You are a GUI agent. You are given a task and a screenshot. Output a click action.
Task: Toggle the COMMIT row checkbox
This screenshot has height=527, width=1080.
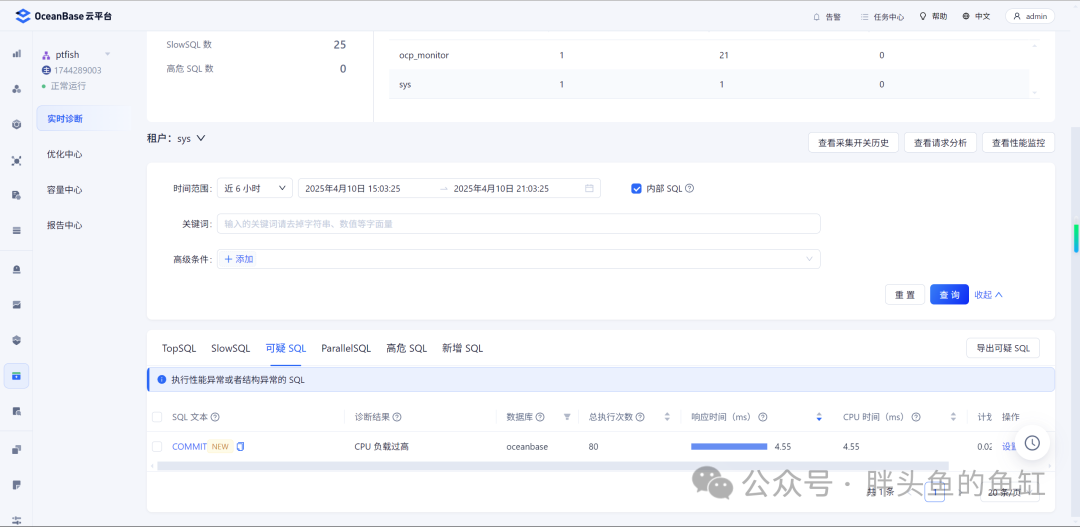pyautogui.click(x=157, y=446)
